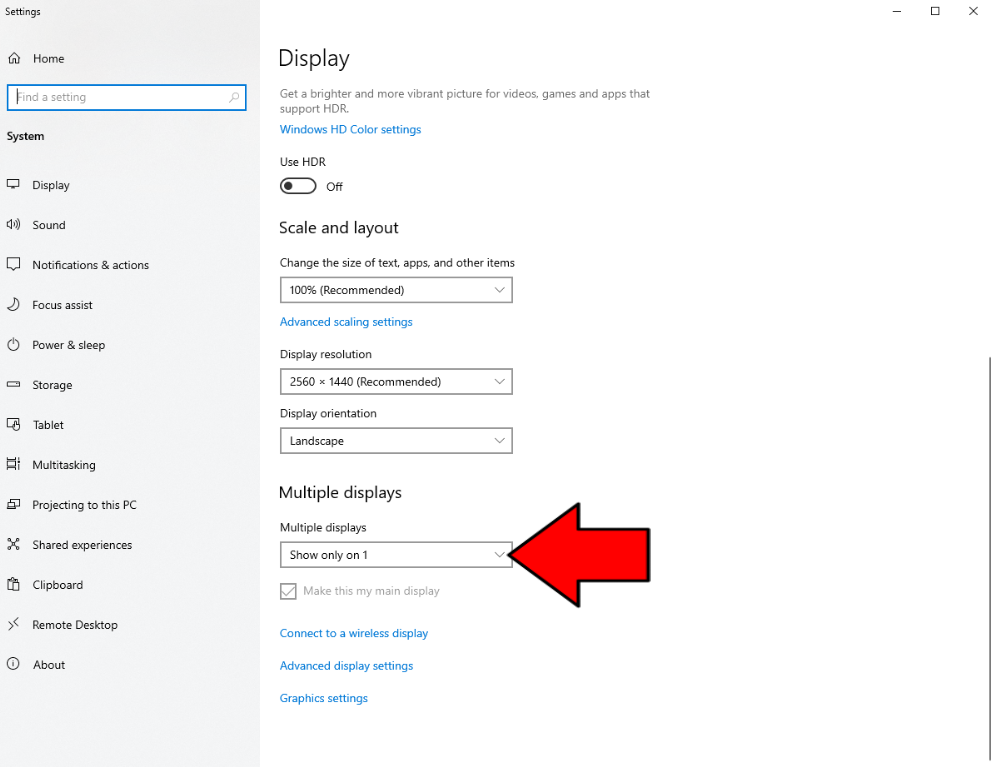
Task: Open Projecting to this PC
Action: [x=84, y=504]
